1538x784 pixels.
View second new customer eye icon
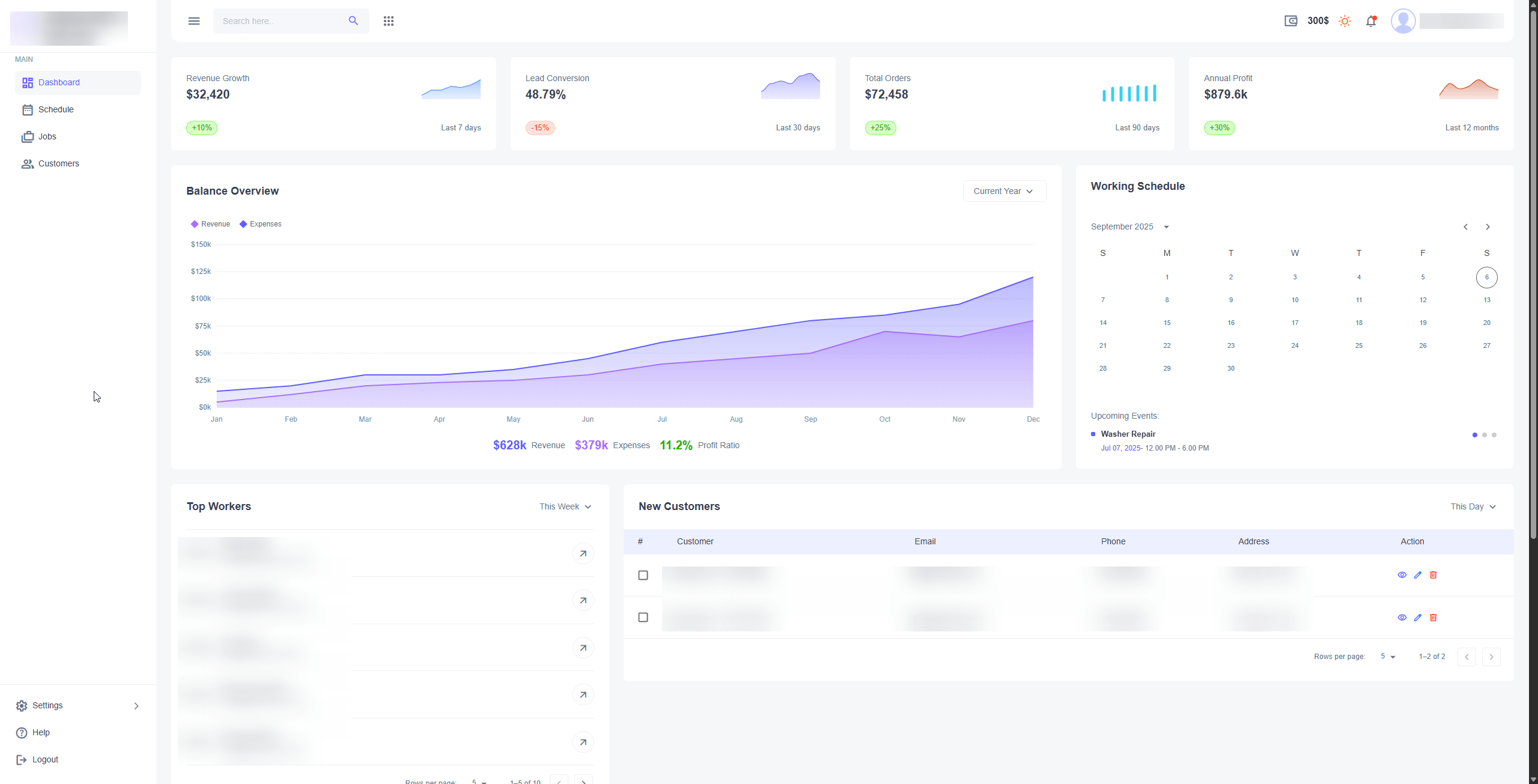click(x=1402, y=618)
